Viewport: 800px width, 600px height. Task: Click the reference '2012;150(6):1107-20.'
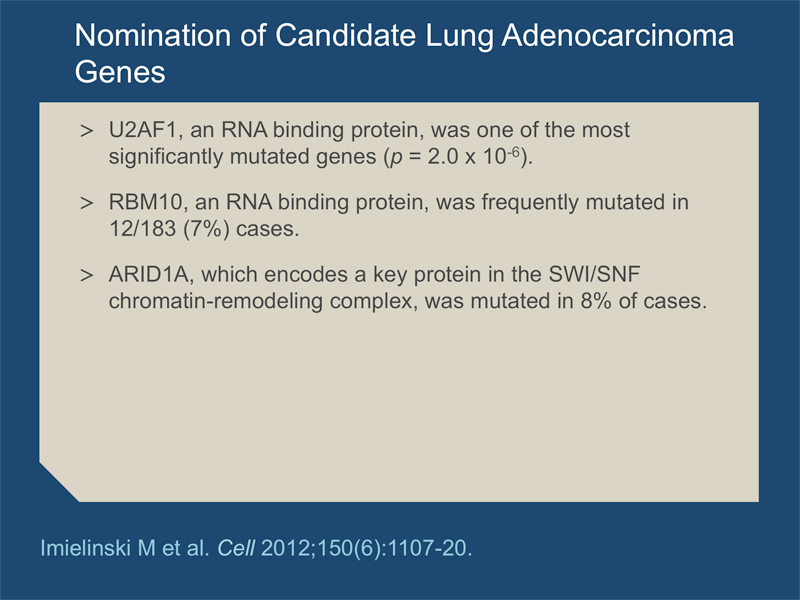click(x=366, y=548)
